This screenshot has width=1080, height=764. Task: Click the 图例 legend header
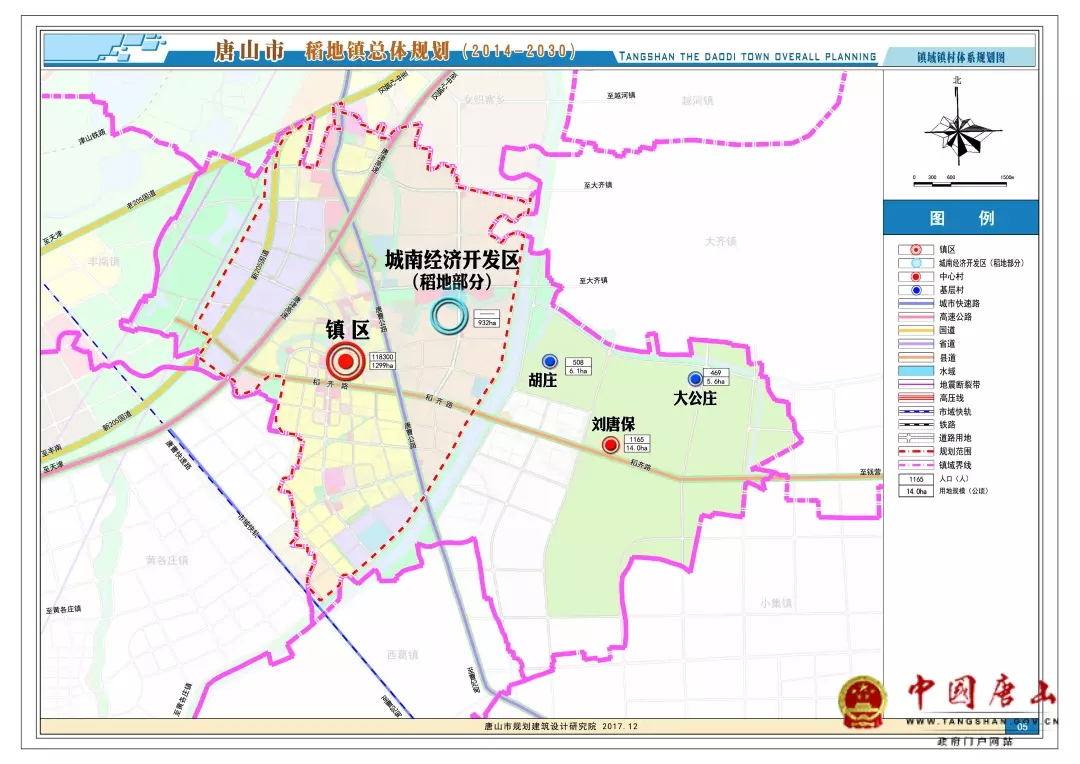pyautogui.click(x=960, y=218)
